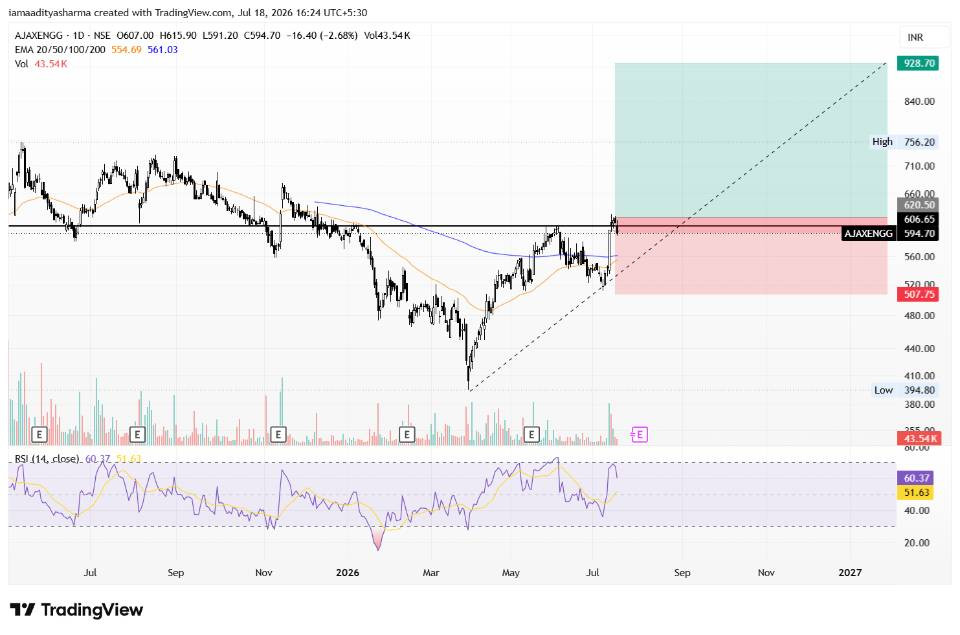The height and width of the screenshot is (635, 960).
Task: Select the EMA 20/50/100/200 indicator legend
Action: pos(60,50)
